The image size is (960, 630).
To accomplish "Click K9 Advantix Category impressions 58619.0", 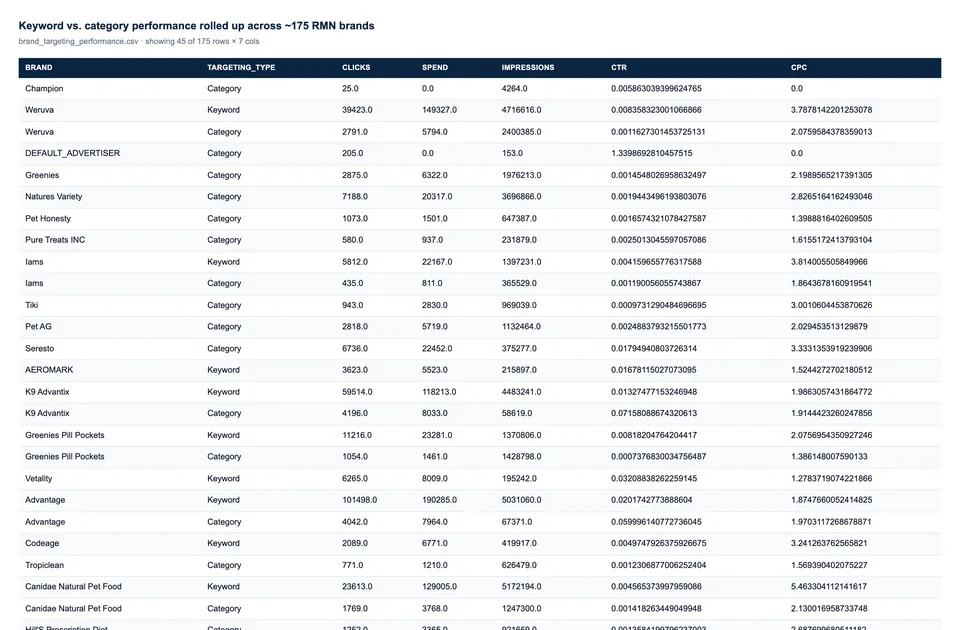I will click(517, 413).
